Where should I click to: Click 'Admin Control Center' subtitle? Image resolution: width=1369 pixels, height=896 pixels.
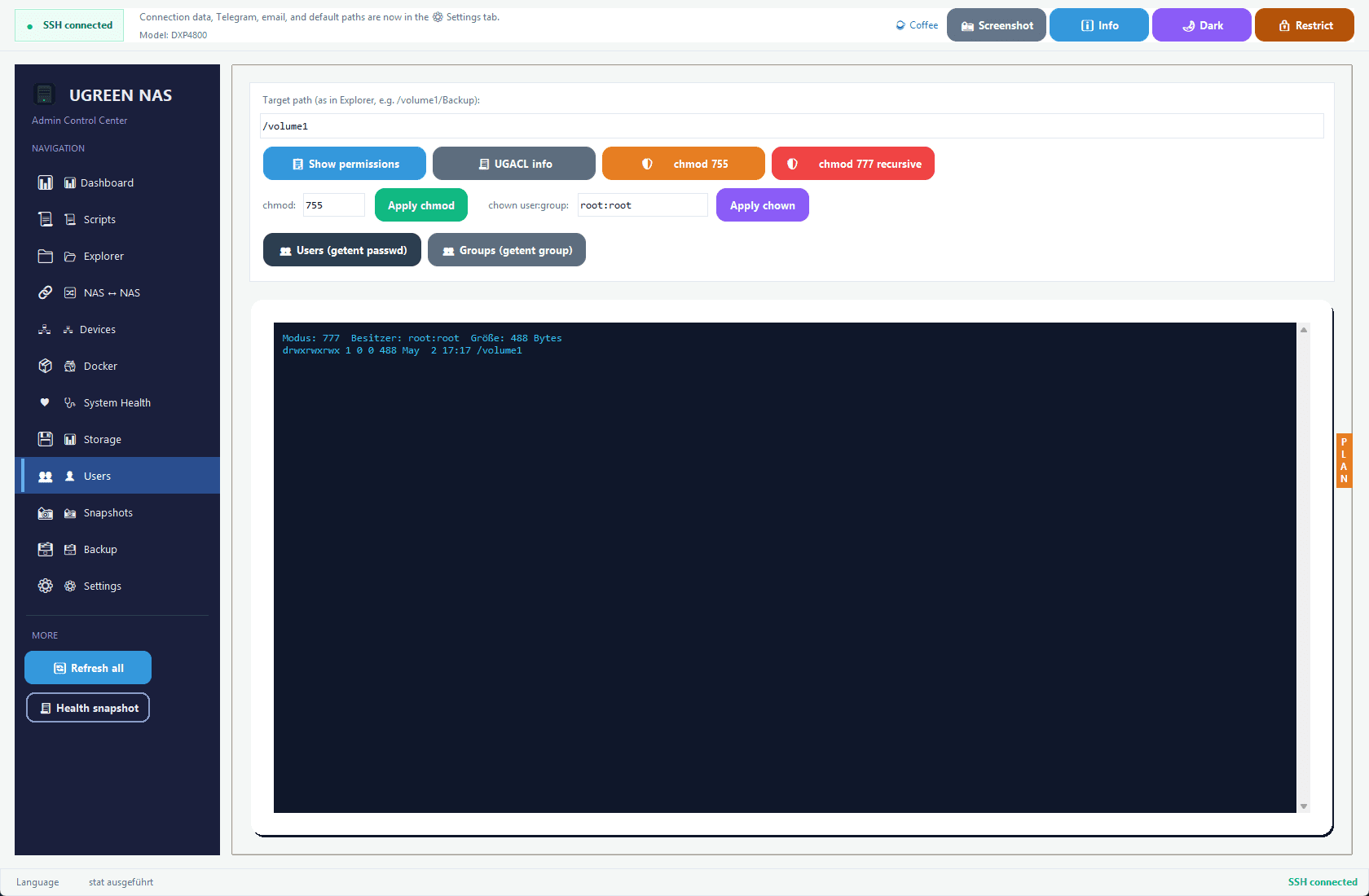click(80, 121)
